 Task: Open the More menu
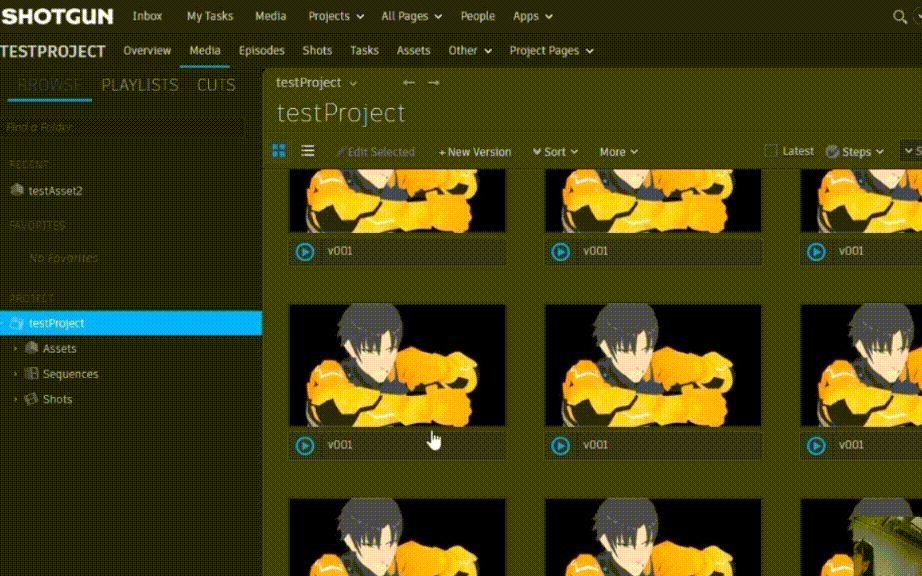(x=618, y=152)
